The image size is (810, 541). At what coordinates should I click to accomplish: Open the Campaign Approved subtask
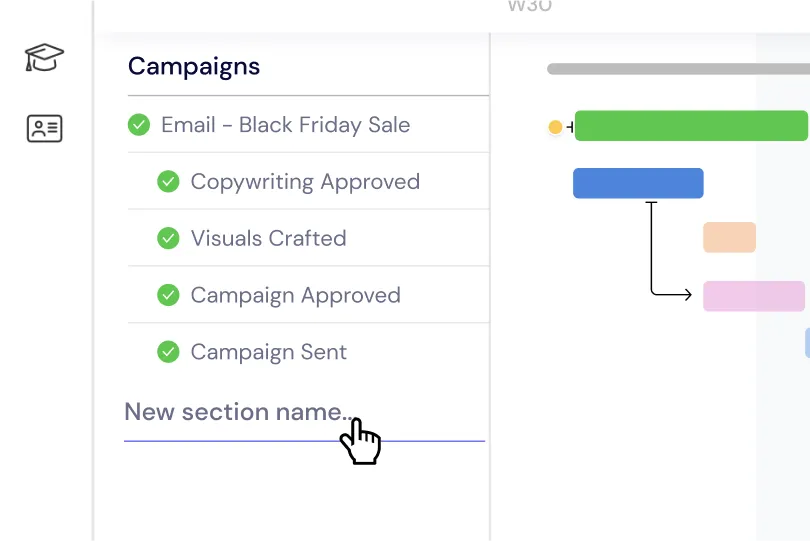[295, 295]
